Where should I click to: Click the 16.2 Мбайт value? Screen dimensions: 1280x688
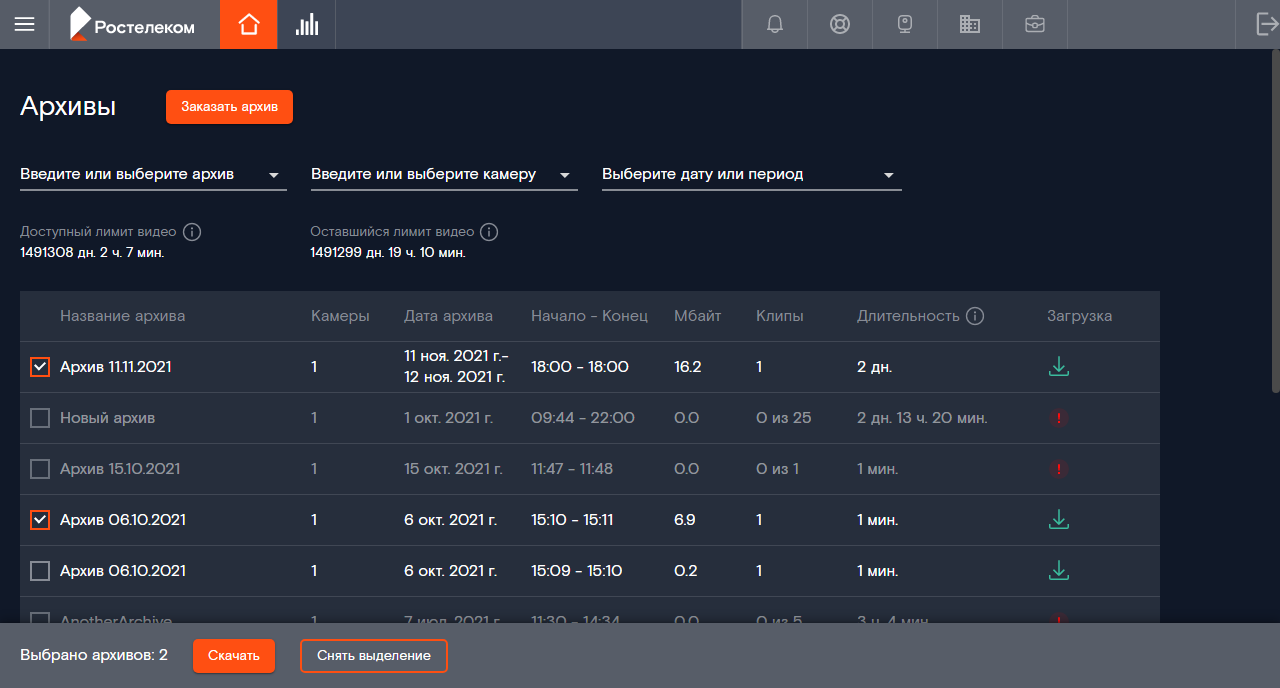688,367
